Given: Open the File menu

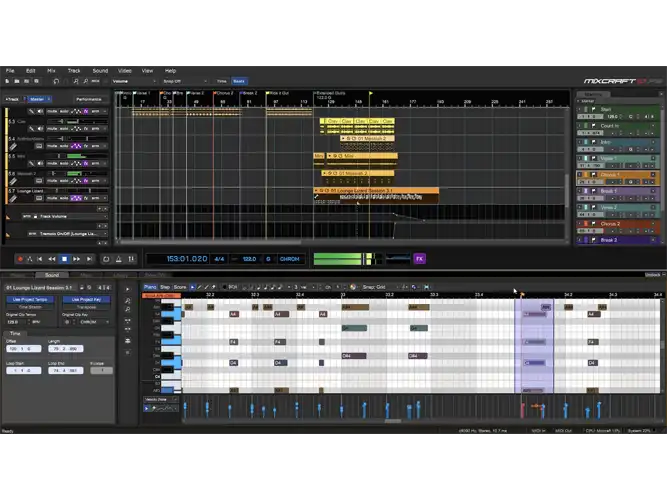Looking at the screenshot, I should click(x=10, y=71).
